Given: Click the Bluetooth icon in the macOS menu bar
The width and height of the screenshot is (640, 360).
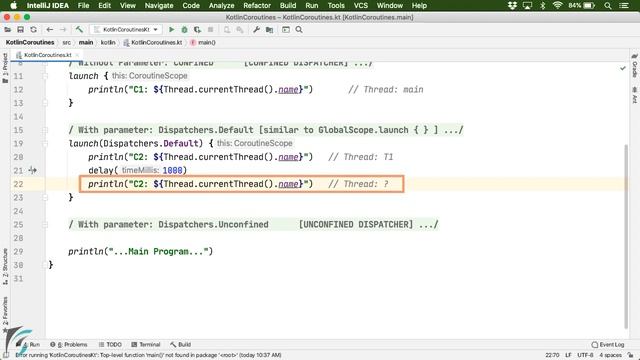Looking at the screenshot, I should point(542,6).
